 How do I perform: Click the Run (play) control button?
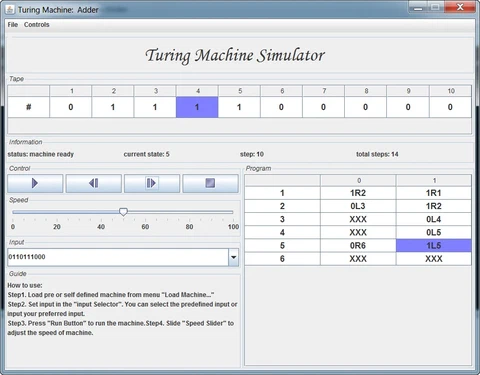(35, 183)
